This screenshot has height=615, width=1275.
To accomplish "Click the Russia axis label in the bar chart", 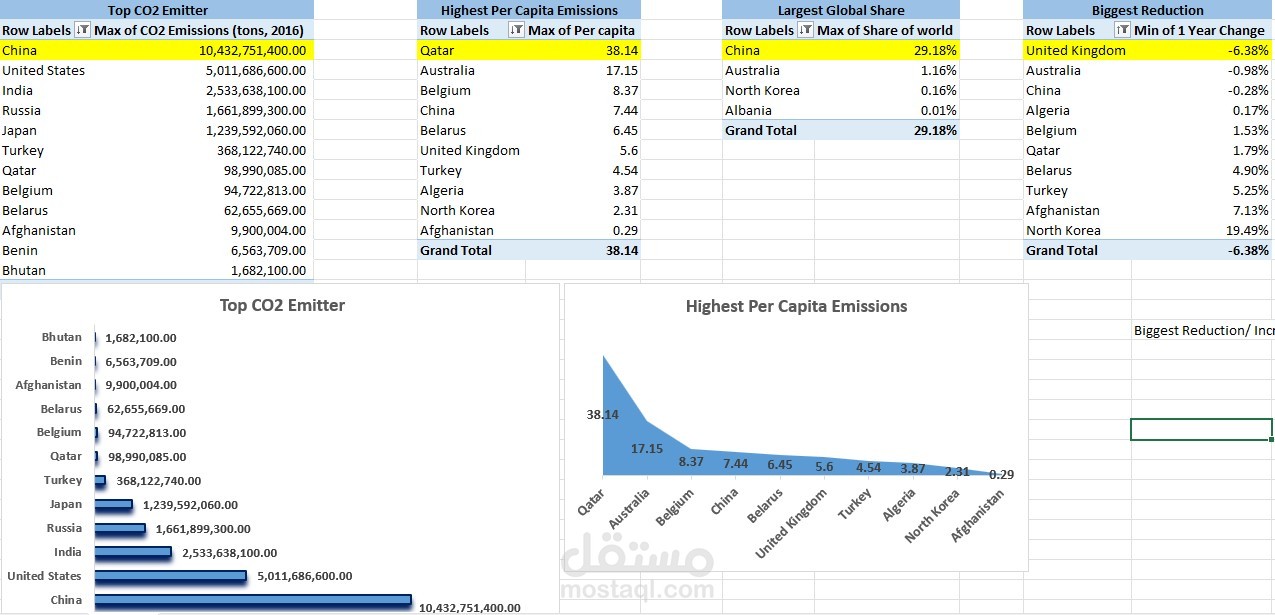I will [x=64, y=528].
